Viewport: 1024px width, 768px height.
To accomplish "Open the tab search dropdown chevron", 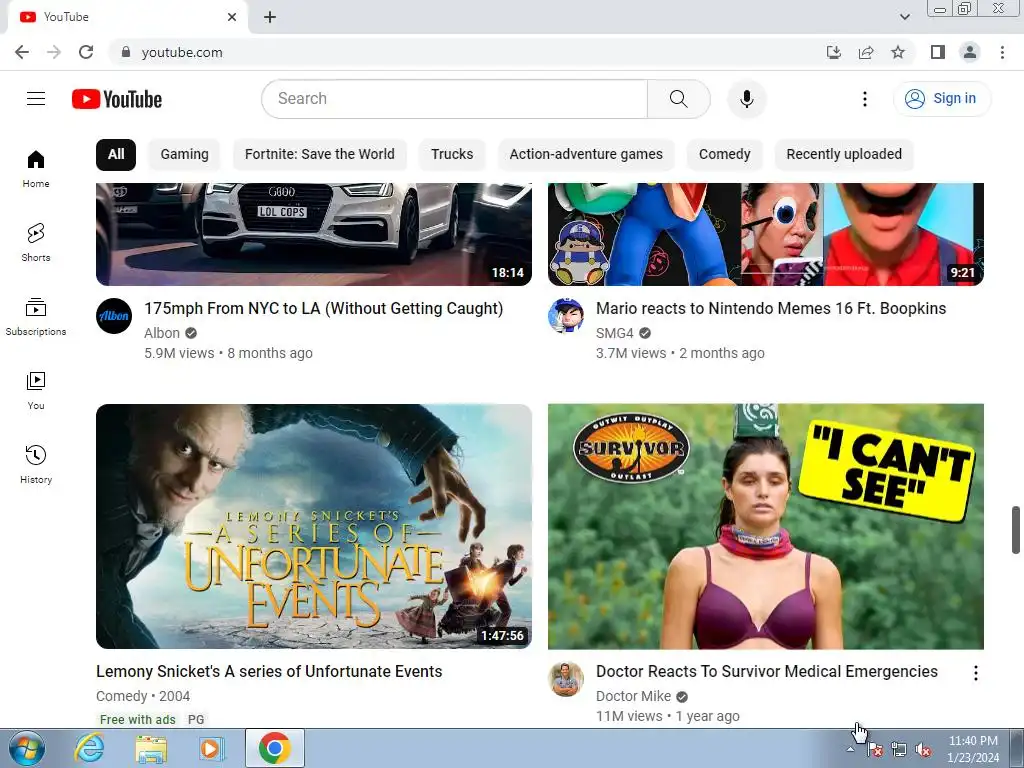I will point(904,17).
